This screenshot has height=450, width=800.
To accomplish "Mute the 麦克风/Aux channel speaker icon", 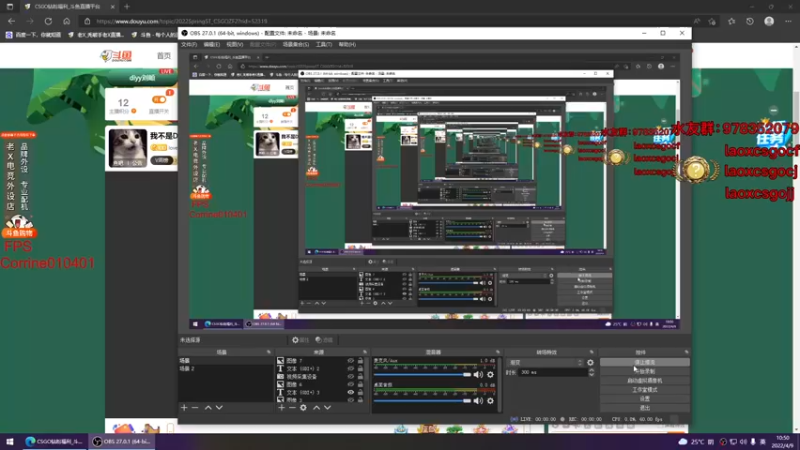I will (478, 374).
